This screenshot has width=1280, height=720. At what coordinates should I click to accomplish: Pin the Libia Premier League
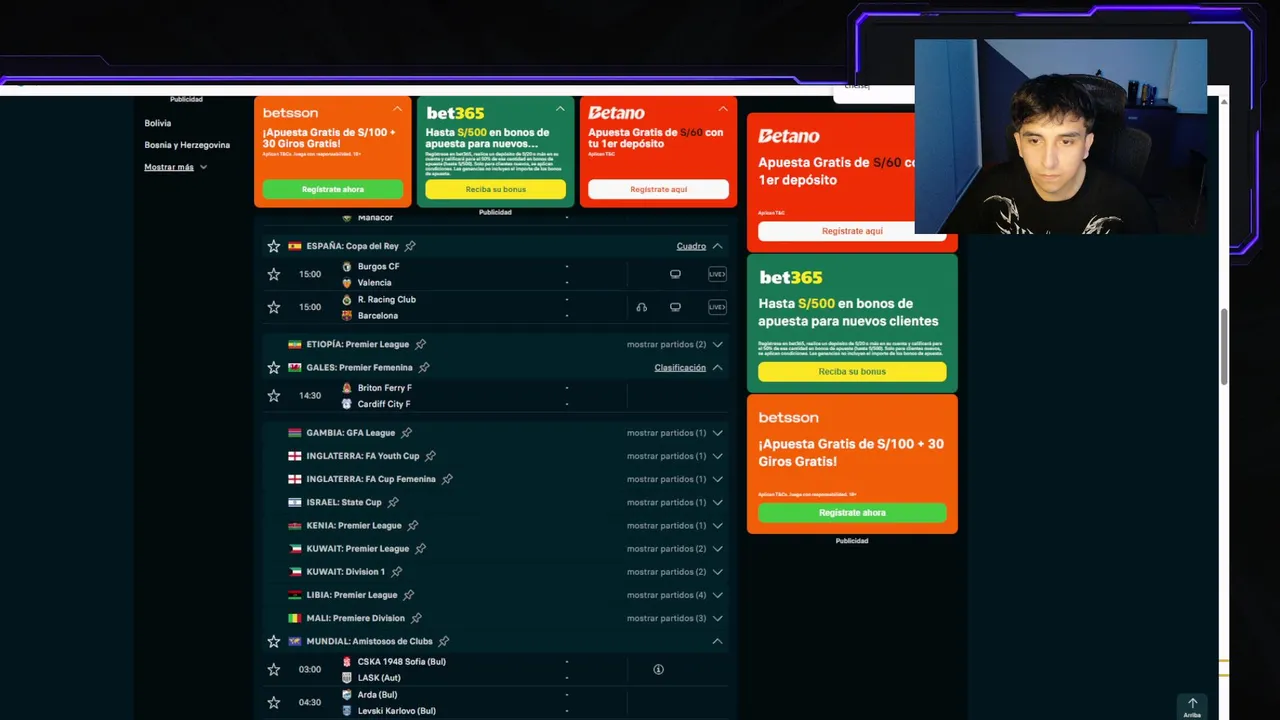click(408, 595)
